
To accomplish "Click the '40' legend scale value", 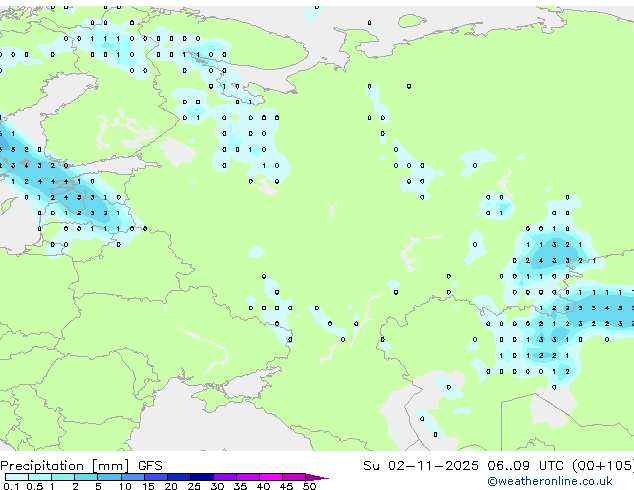I will pyautogui.click(x=263, y=486).
